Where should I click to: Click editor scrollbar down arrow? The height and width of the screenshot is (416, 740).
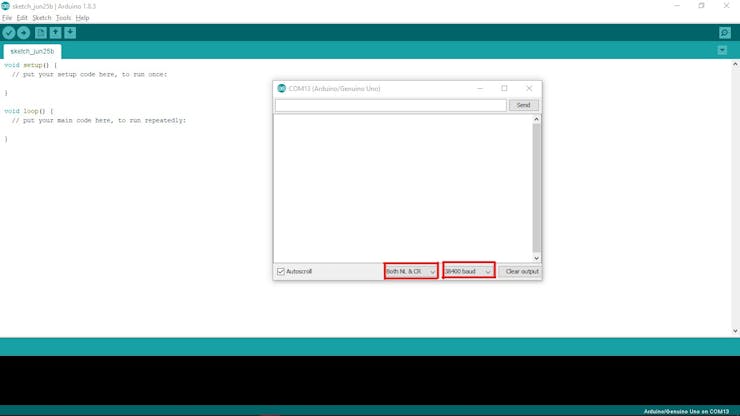(735, 331)
